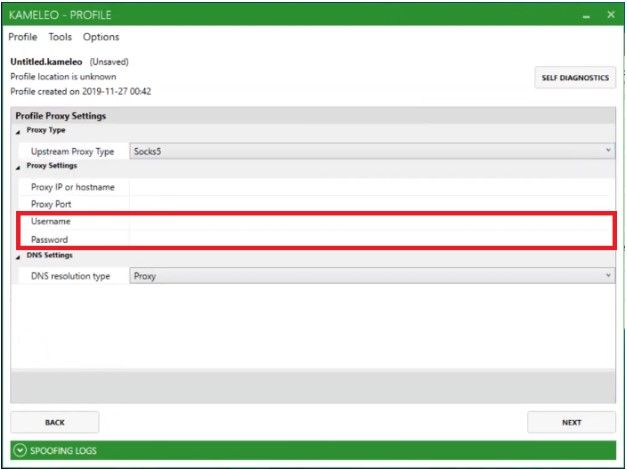The width and height of the screenshot is (627, 470).
Task: Click the Proxy Port input field
Action: 372,204
